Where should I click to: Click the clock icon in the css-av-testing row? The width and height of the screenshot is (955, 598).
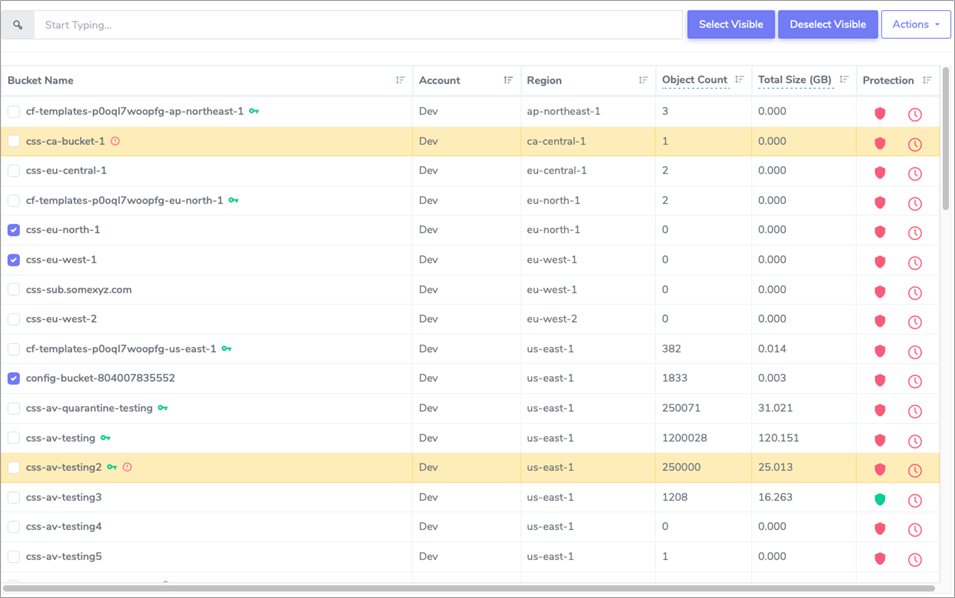point(915,438)
